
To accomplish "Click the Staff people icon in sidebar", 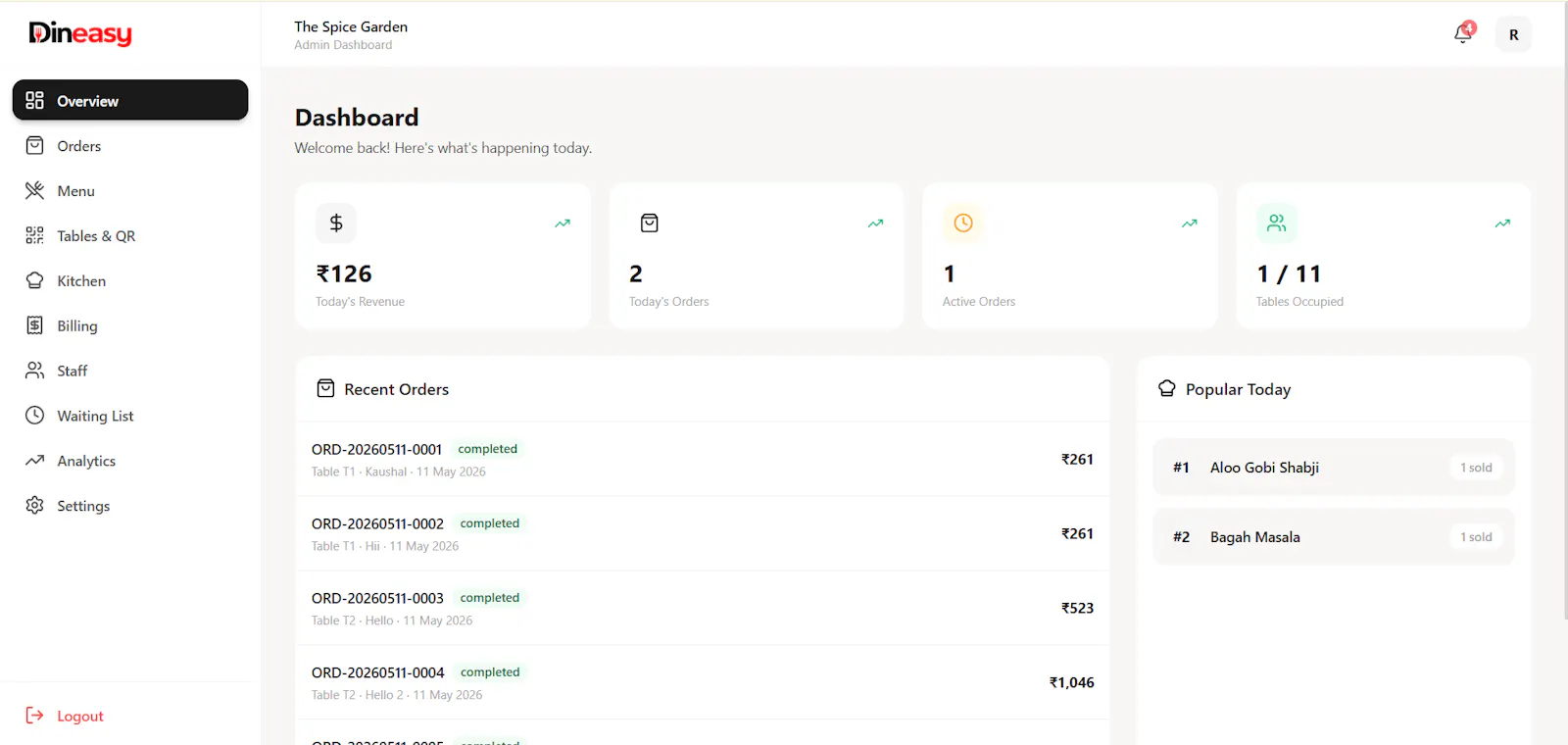I will pyautogui.click(x=34, y=371).
